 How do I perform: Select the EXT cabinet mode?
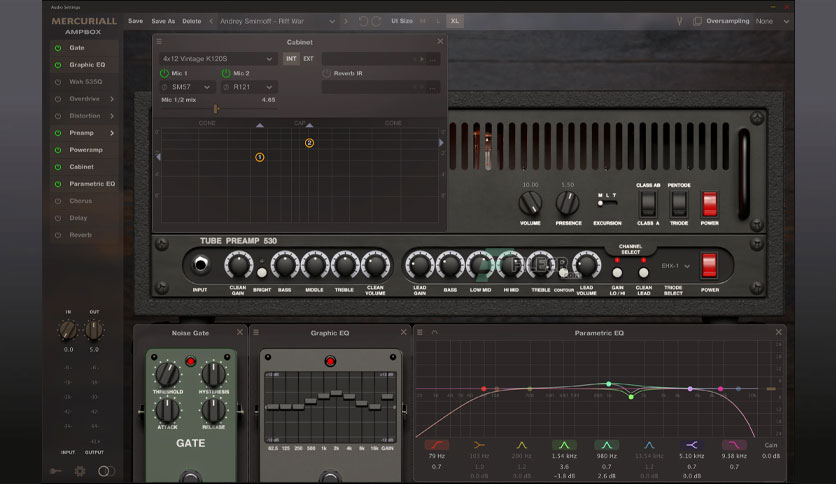tap(308, 59)
